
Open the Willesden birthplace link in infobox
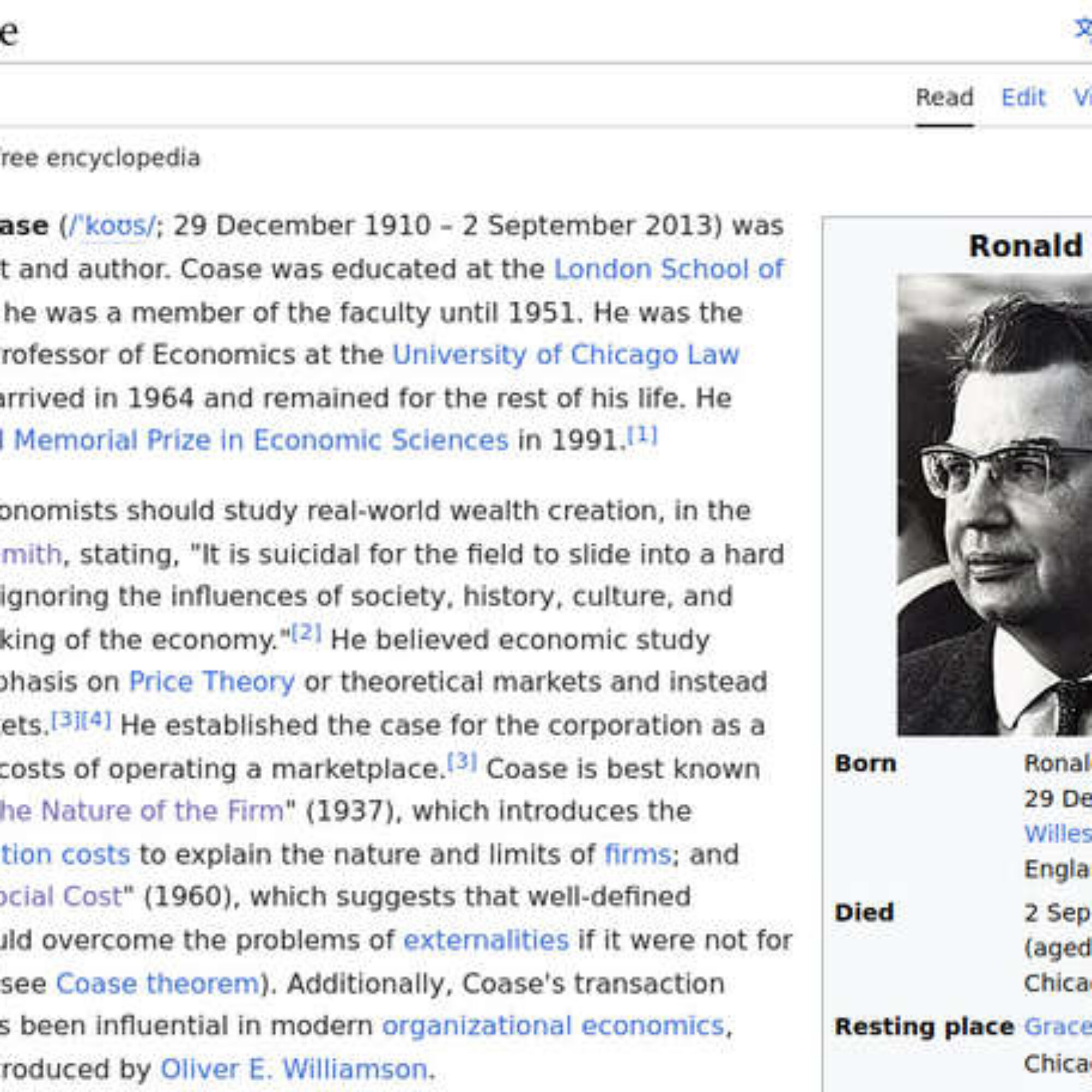[1058, 834]
